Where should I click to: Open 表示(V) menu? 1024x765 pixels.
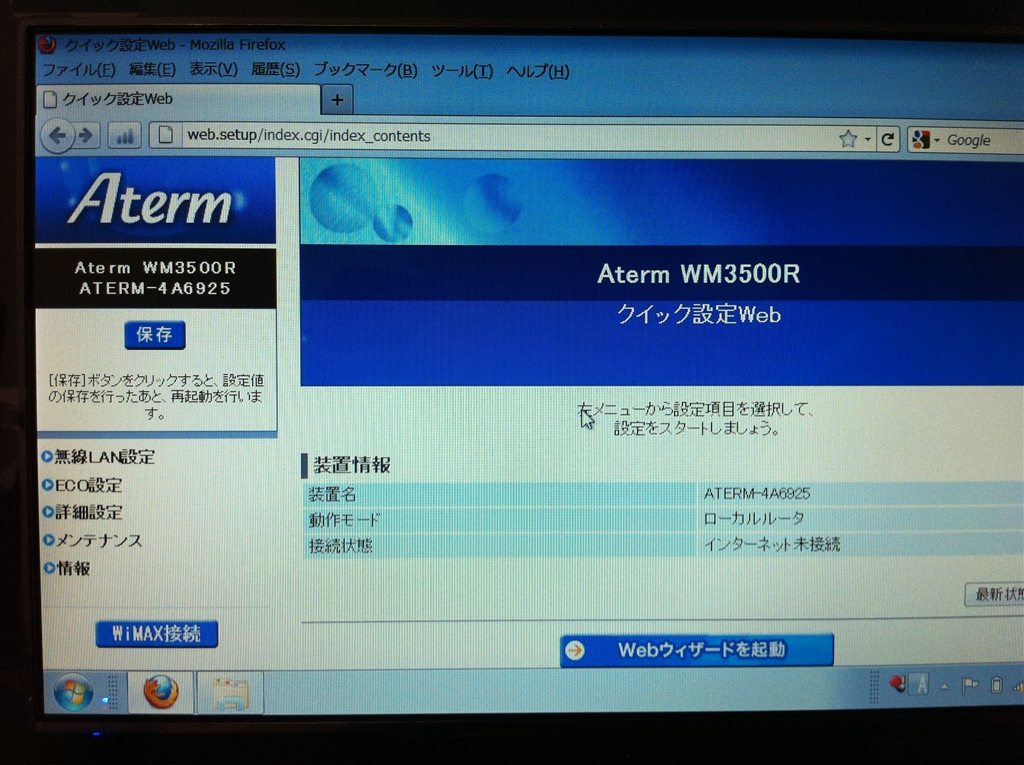[x=213, y=69]
